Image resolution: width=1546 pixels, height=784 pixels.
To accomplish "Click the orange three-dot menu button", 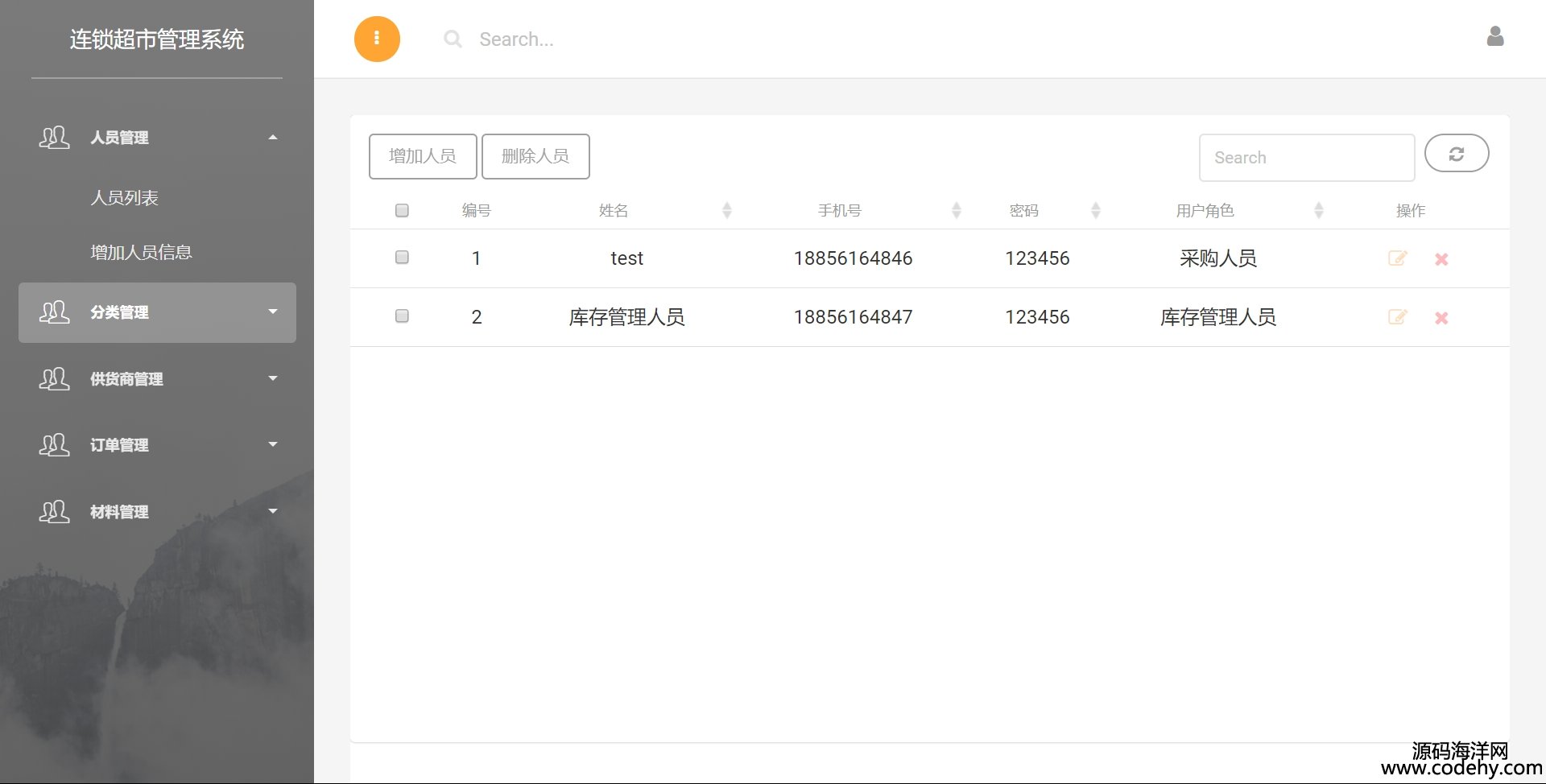I will pyautogui.click(x=377, y=39).
